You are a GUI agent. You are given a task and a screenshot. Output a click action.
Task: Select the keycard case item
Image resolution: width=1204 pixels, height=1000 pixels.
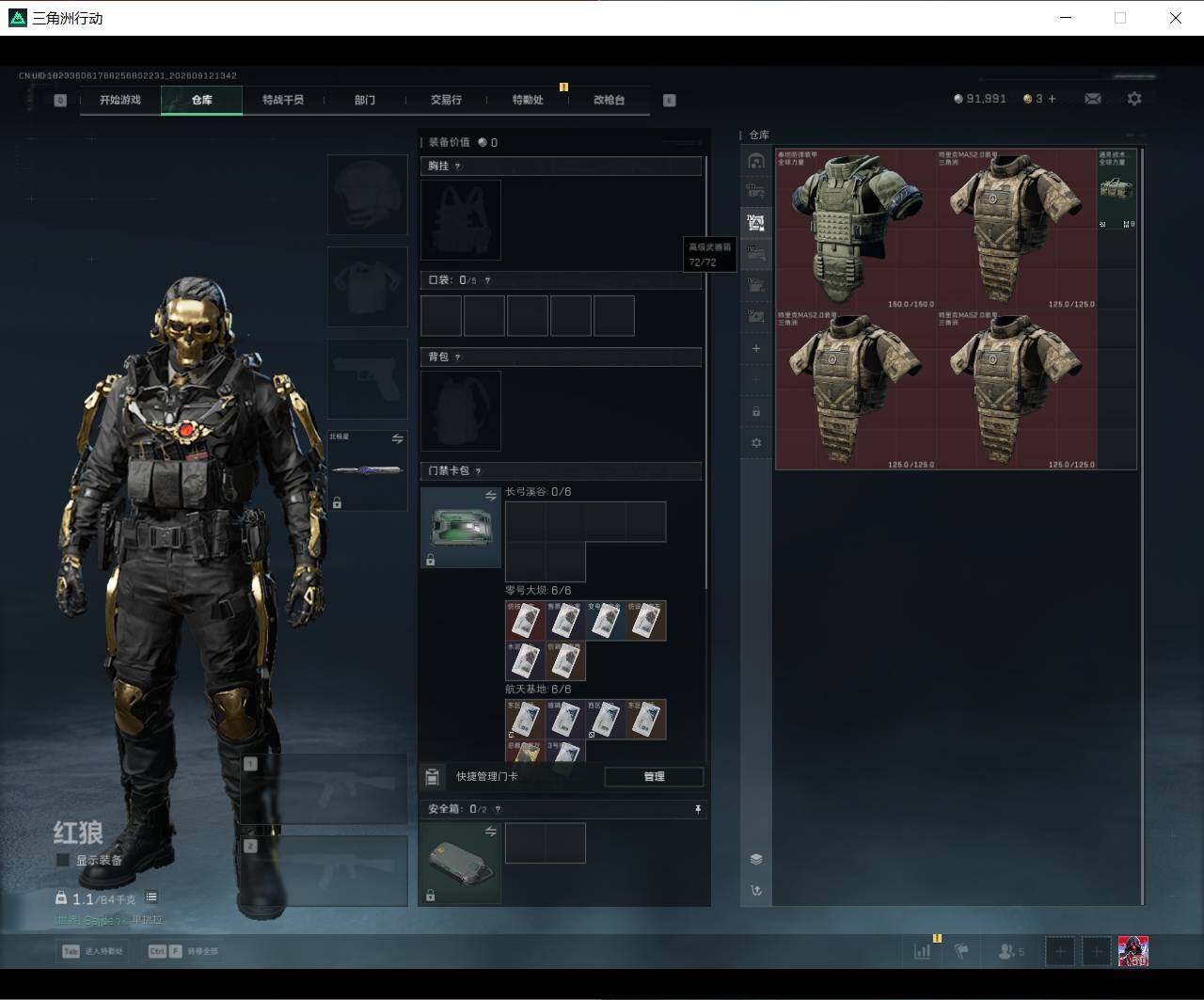[x=461, y=528]
